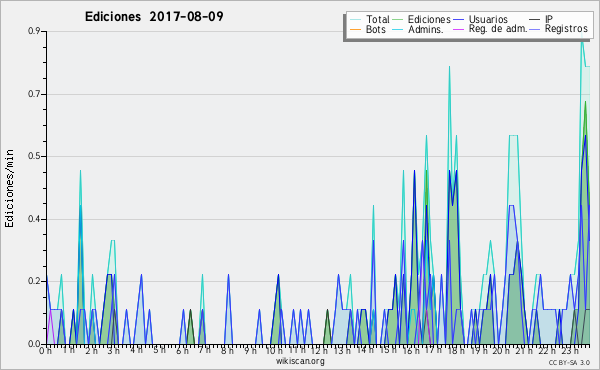Click the Ediciones legend green line

[x=398, y=19]
